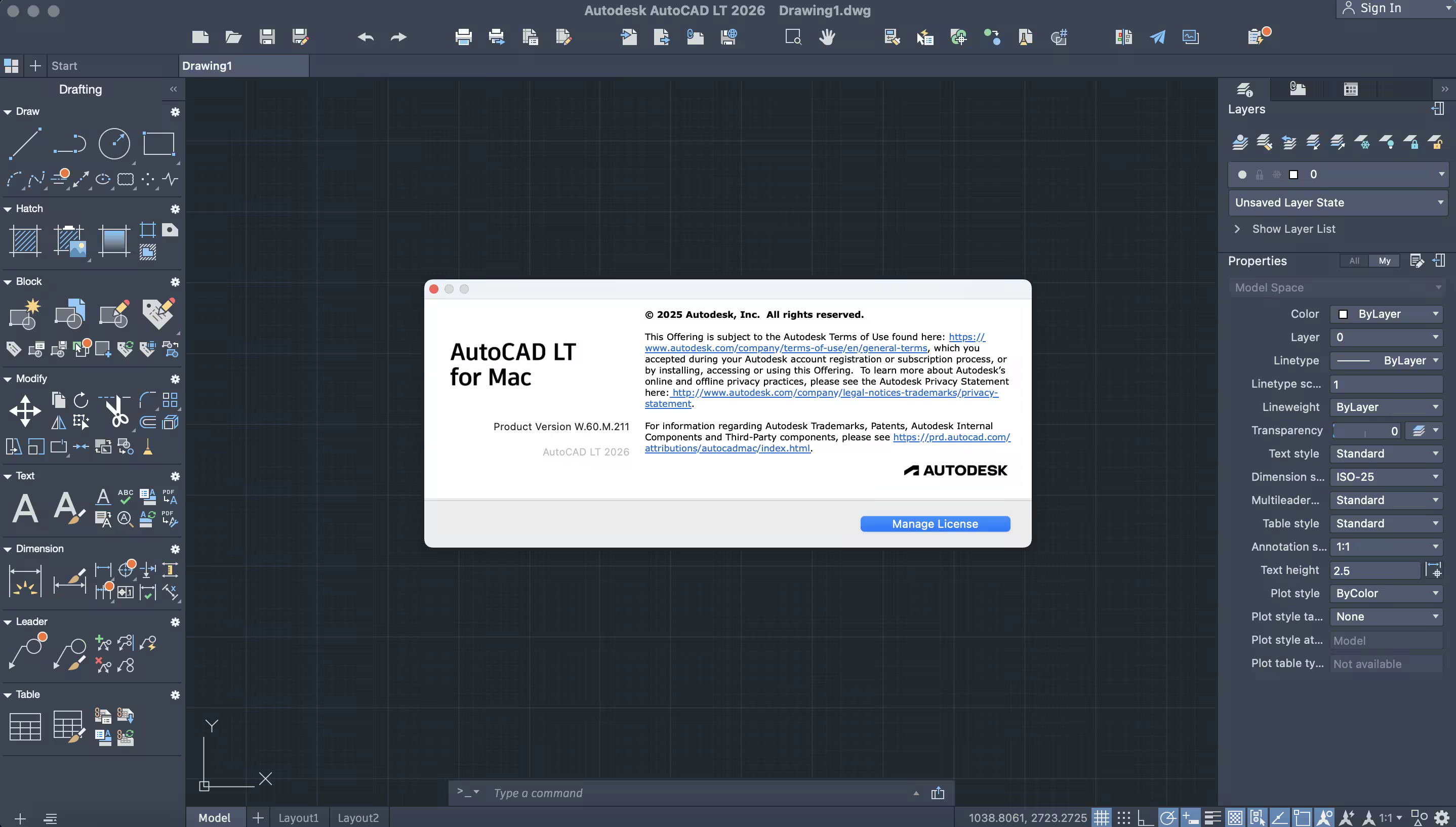Collapse the Draw section

(x=8, y=112)
